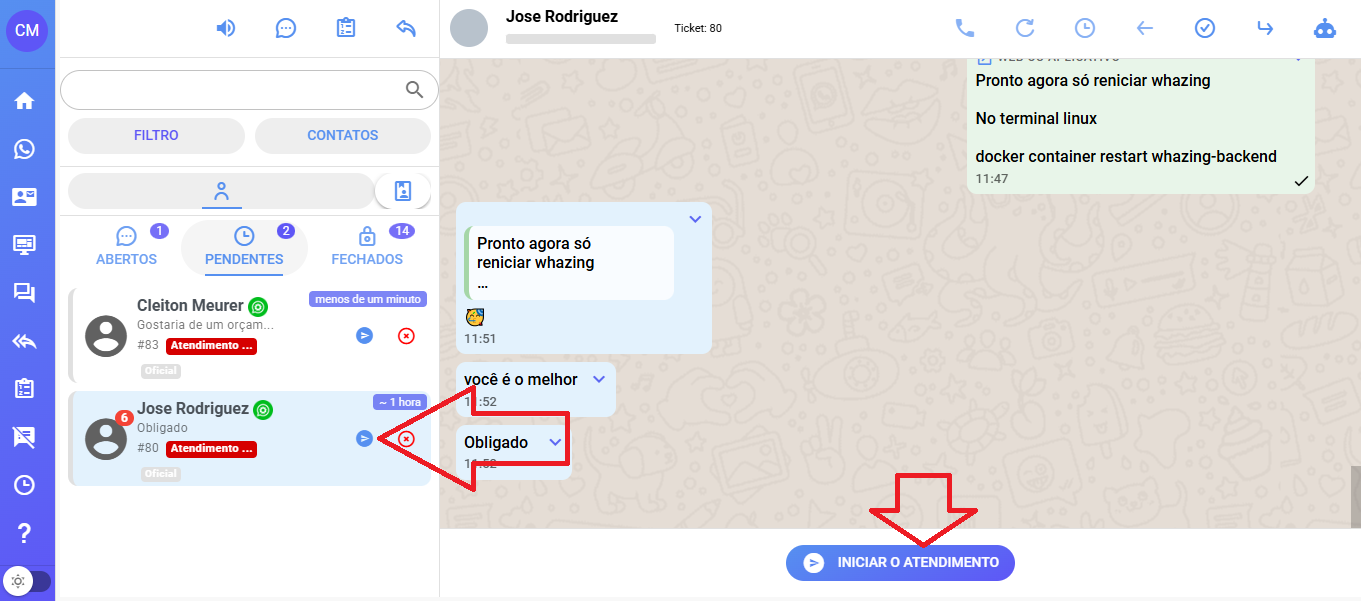Click the resolve ticket checkmark icon
Image resolution: width=1361 pixels, height=601 pixels.
[x=1205, y=28]
